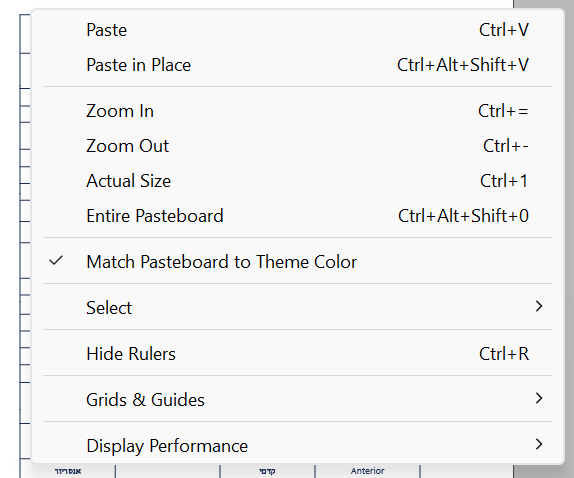Select Actual Size view
The height and width of the screenshot is (478, 574).
point(297,181)
